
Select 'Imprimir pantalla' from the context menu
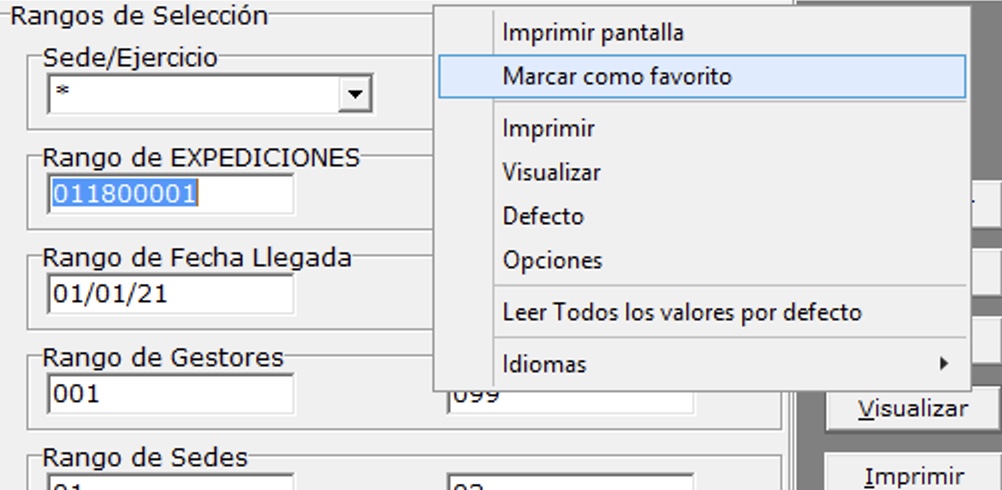pyautogui.click(x=593, y=33)
